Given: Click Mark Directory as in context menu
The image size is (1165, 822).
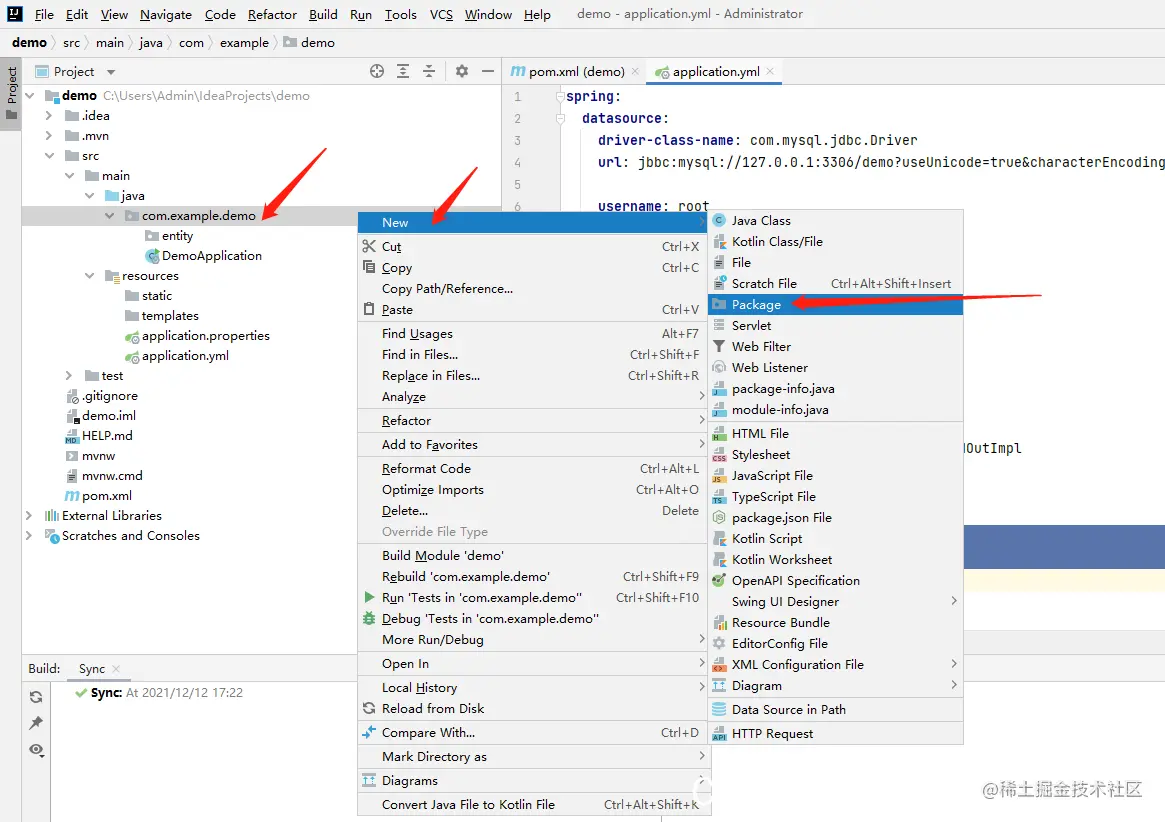Looking at the screenshot, I should click(x=533, y=757).
